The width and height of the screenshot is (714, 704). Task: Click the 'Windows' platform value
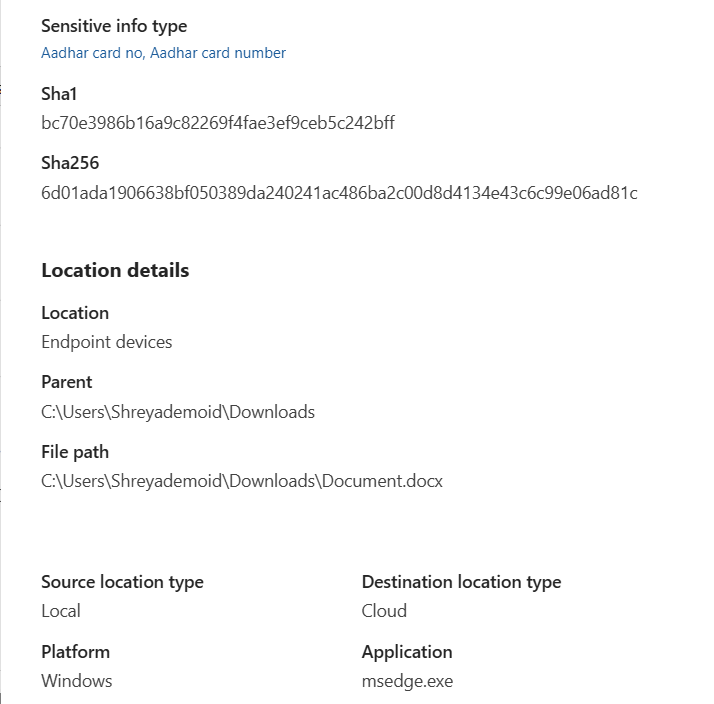(77, 681)
